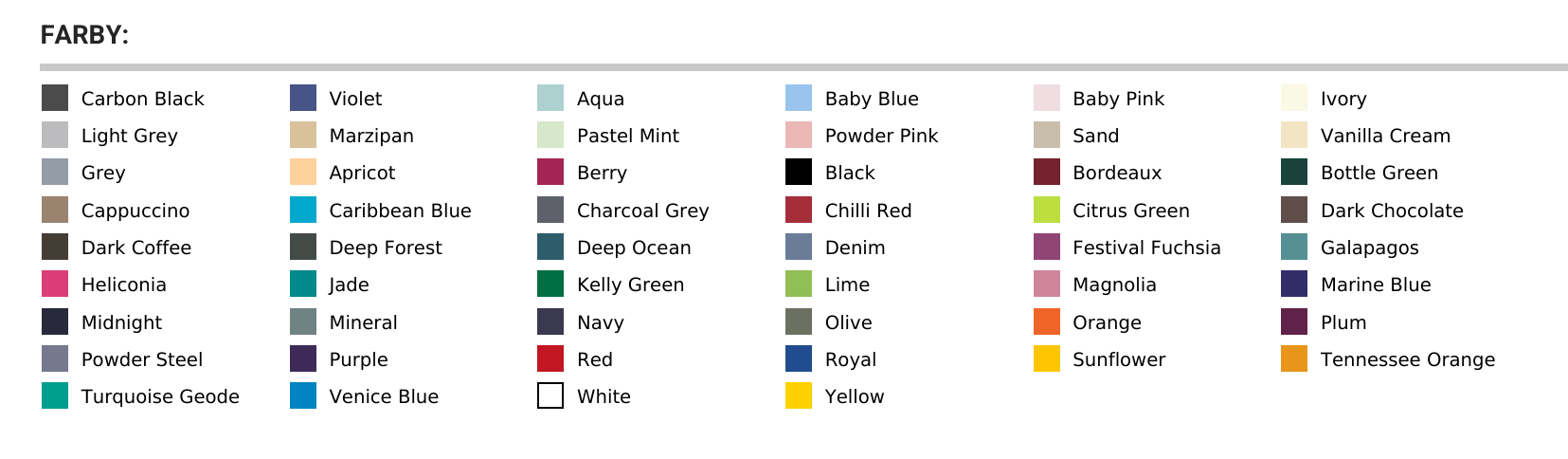The height and width of the screenshot is (459, 1568).
Task: Select the Vanilla Cream label
Action: (x=1385, y=136)
